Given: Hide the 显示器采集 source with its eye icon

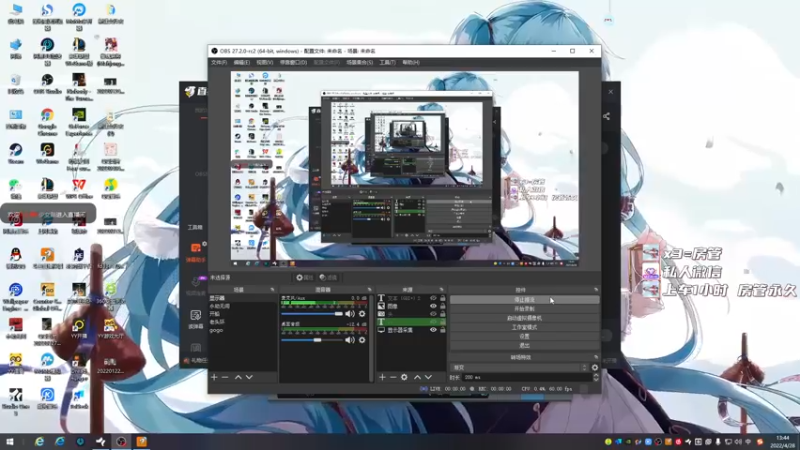Looking at the screenshot, I should [x=433, y=330].
